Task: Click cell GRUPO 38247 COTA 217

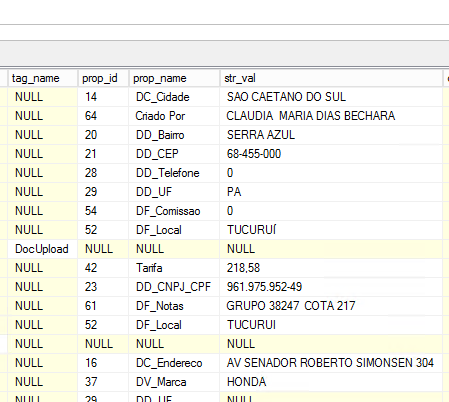Action: point(331,306)
